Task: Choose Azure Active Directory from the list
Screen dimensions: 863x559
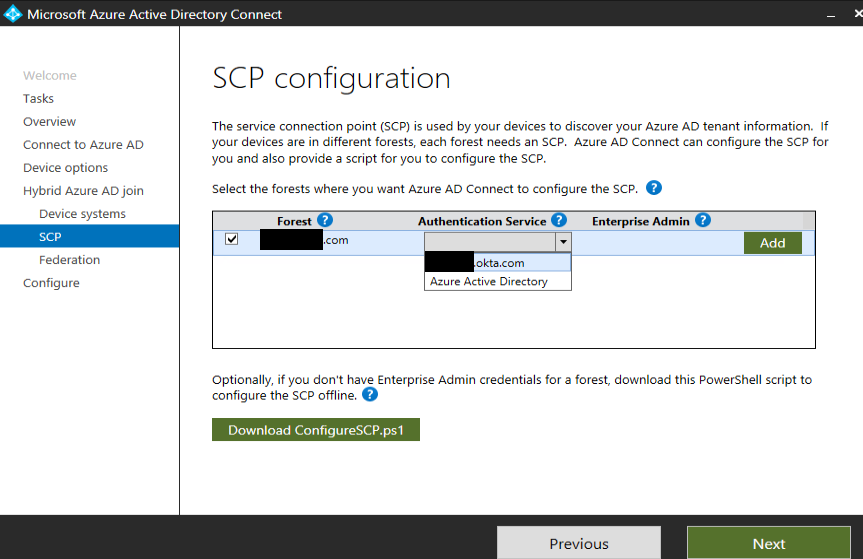Action: pyautogui.click(x=498, y=281)
